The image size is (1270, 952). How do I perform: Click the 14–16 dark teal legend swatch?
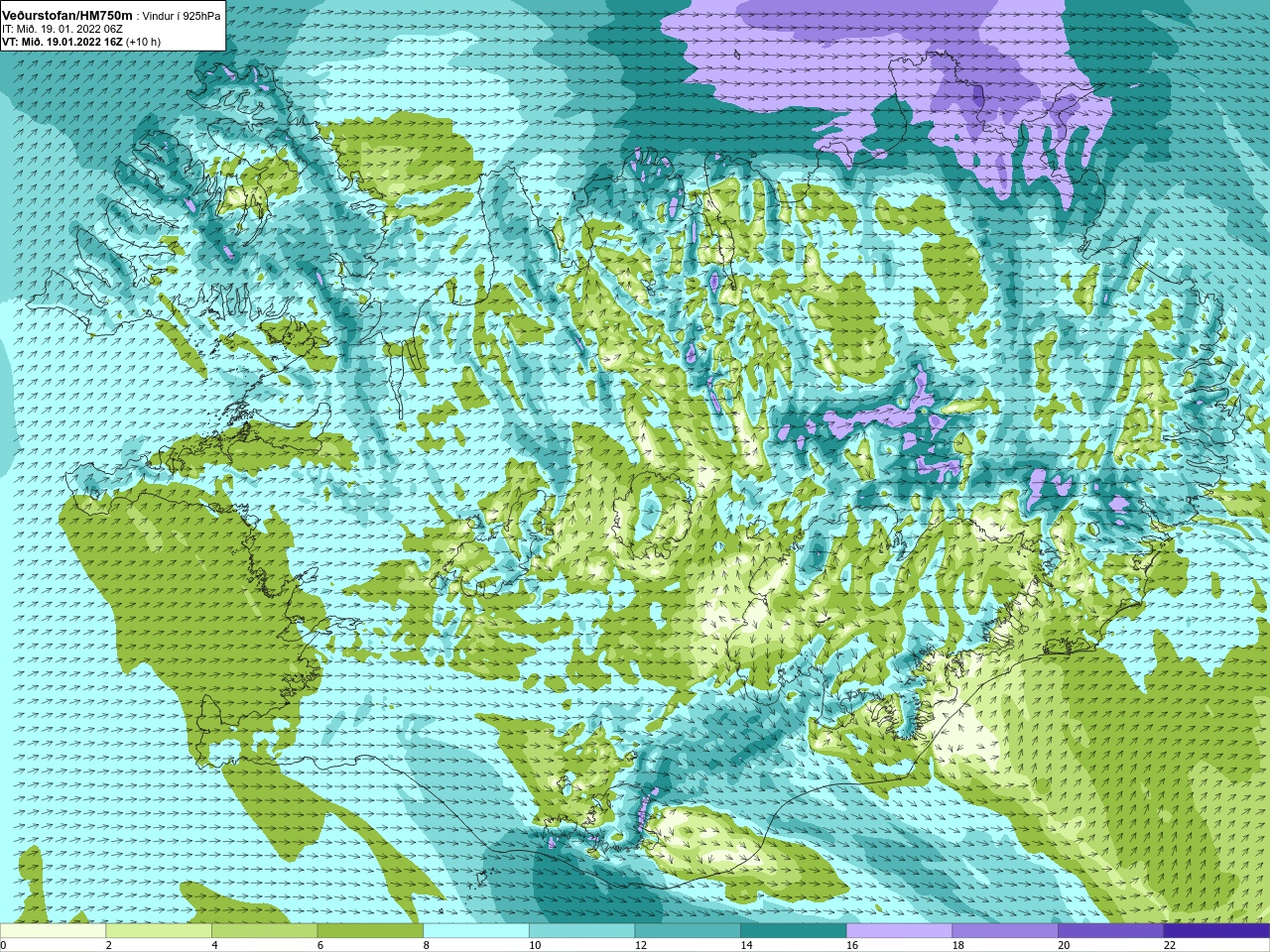pos(794,931)
